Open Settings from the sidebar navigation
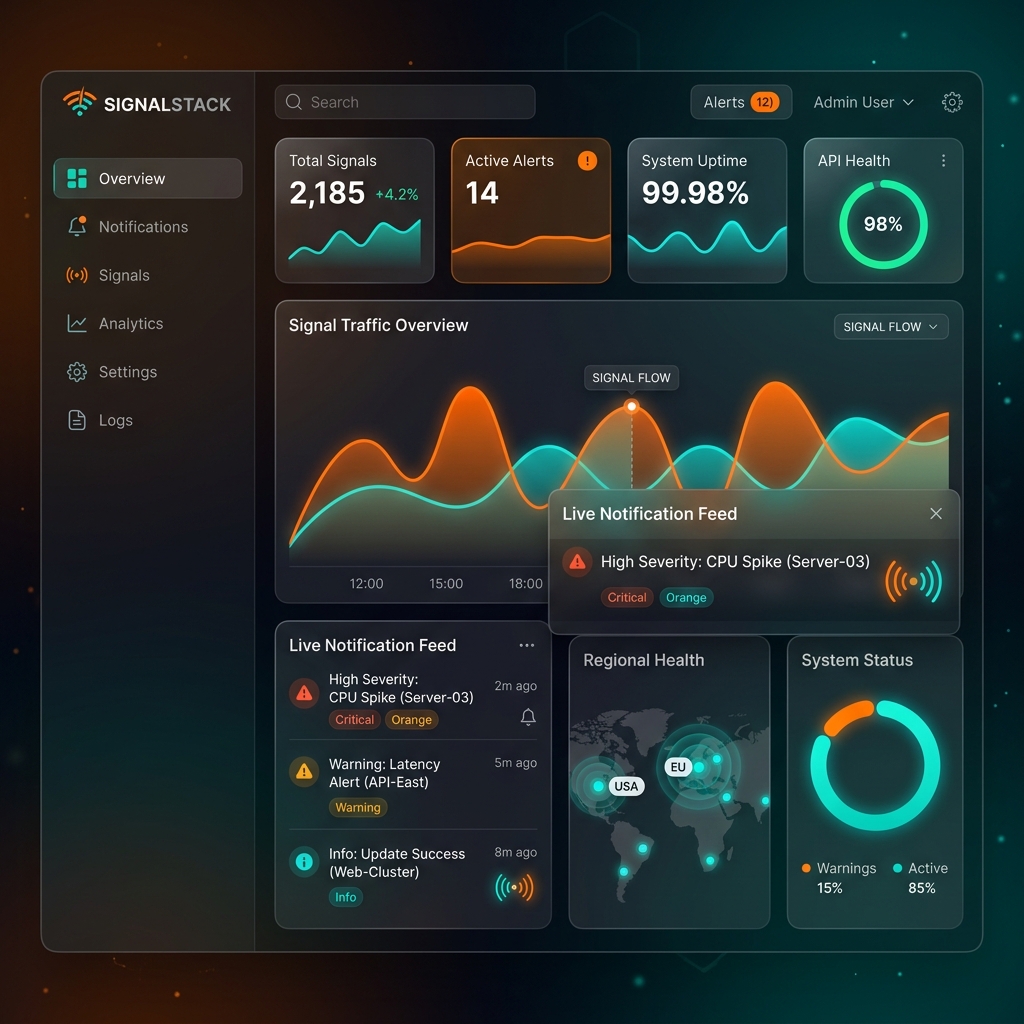 tap(76, 371)
